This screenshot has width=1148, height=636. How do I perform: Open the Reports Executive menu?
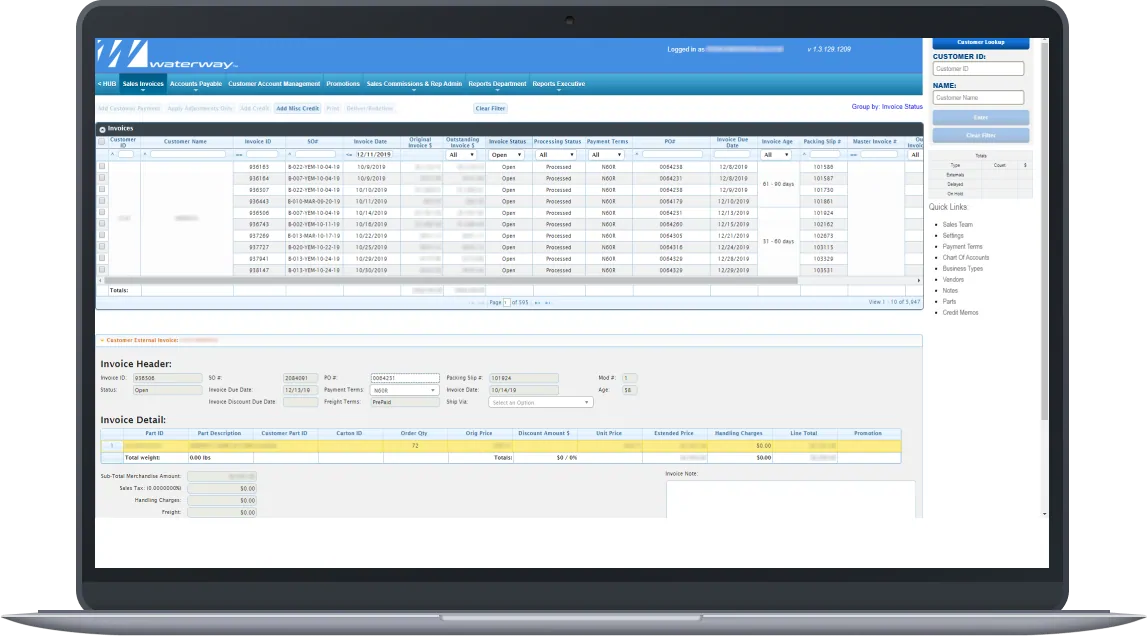coord(559,84)
